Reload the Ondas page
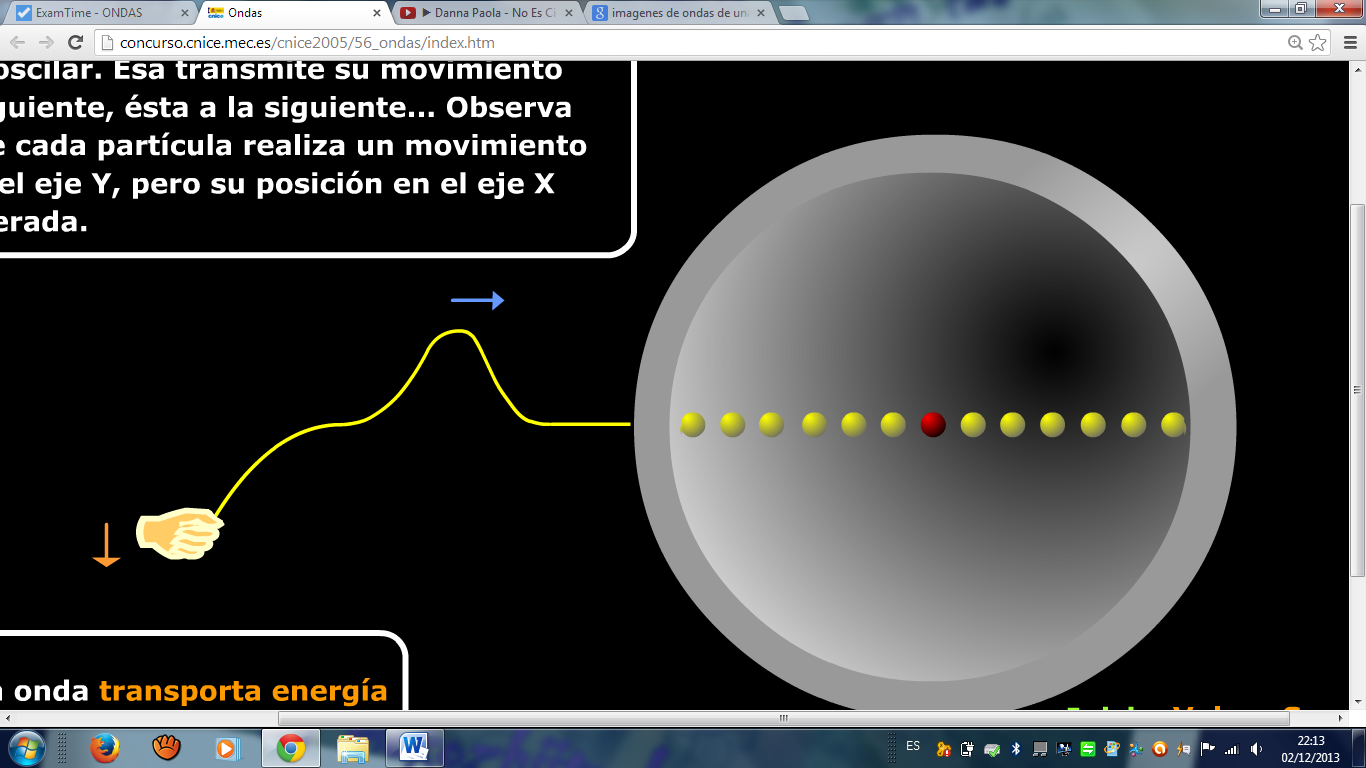The image size is (1366, 768). [x=75, y=43]
